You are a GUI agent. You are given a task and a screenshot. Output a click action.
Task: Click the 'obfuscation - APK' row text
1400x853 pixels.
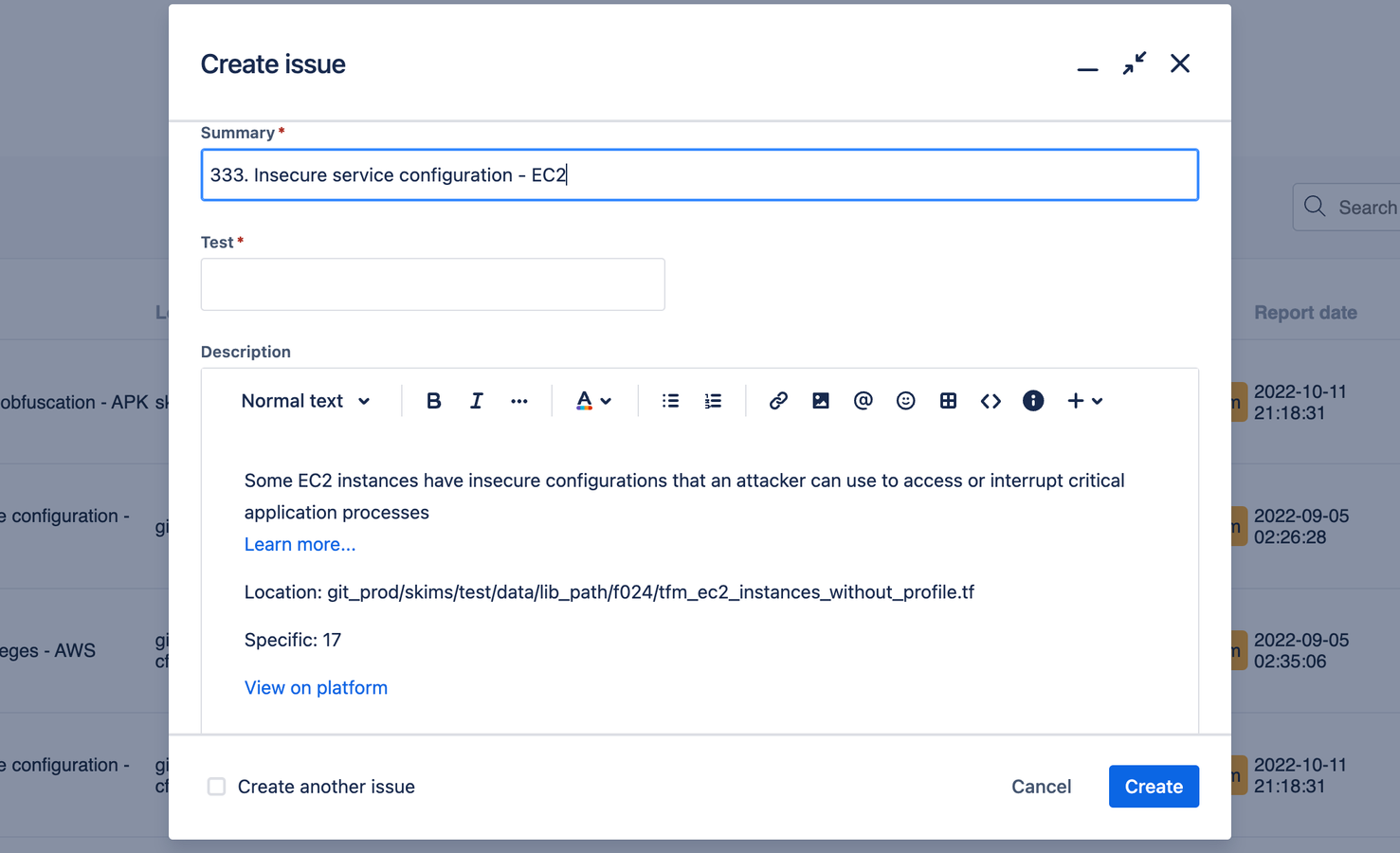tap(75, 402)
